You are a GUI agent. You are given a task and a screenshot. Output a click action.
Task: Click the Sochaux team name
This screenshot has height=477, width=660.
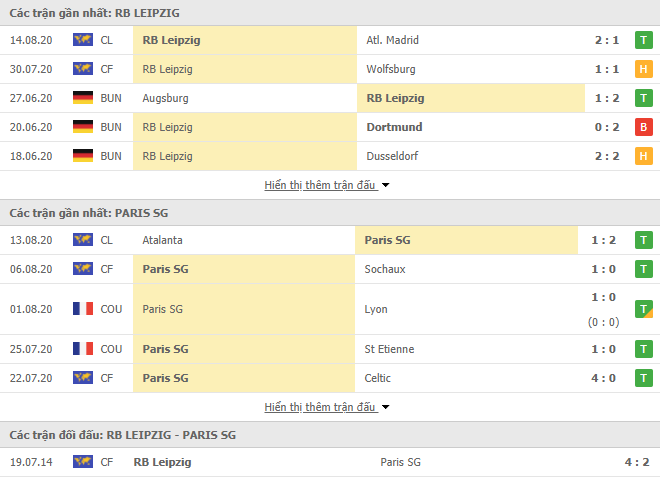[x=385, y=269]
